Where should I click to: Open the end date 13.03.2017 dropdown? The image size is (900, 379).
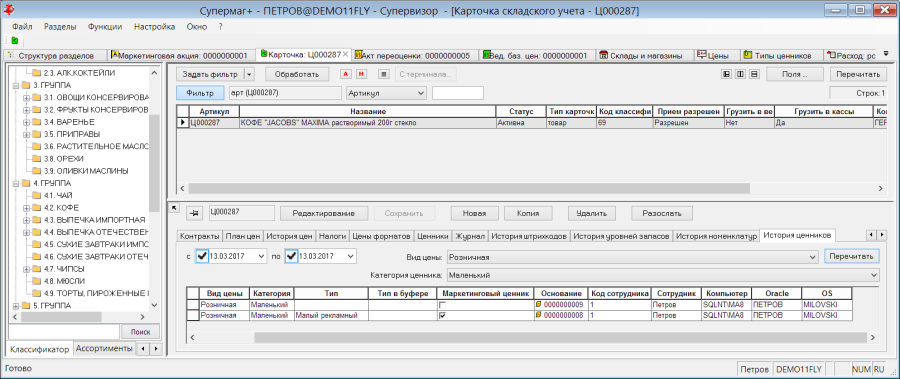pos(351,257)
